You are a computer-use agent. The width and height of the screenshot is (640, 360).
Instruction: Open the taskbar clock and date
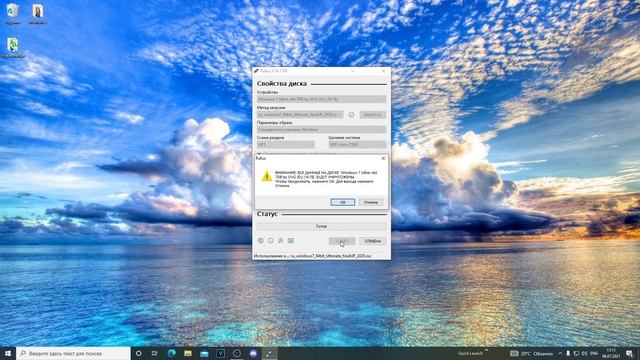coord(611,353)
